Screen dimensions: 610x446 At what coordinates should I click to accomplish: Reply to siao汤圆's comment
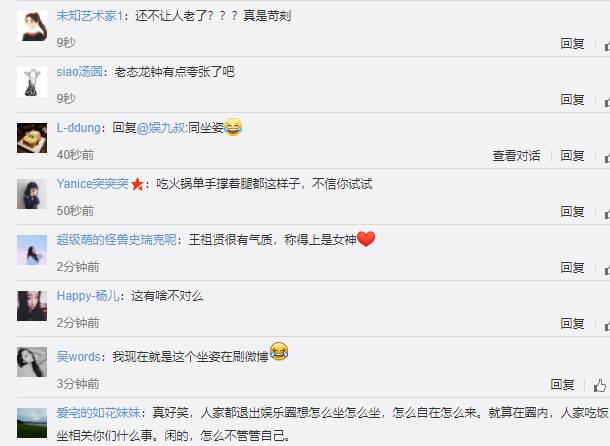point(572,100)
